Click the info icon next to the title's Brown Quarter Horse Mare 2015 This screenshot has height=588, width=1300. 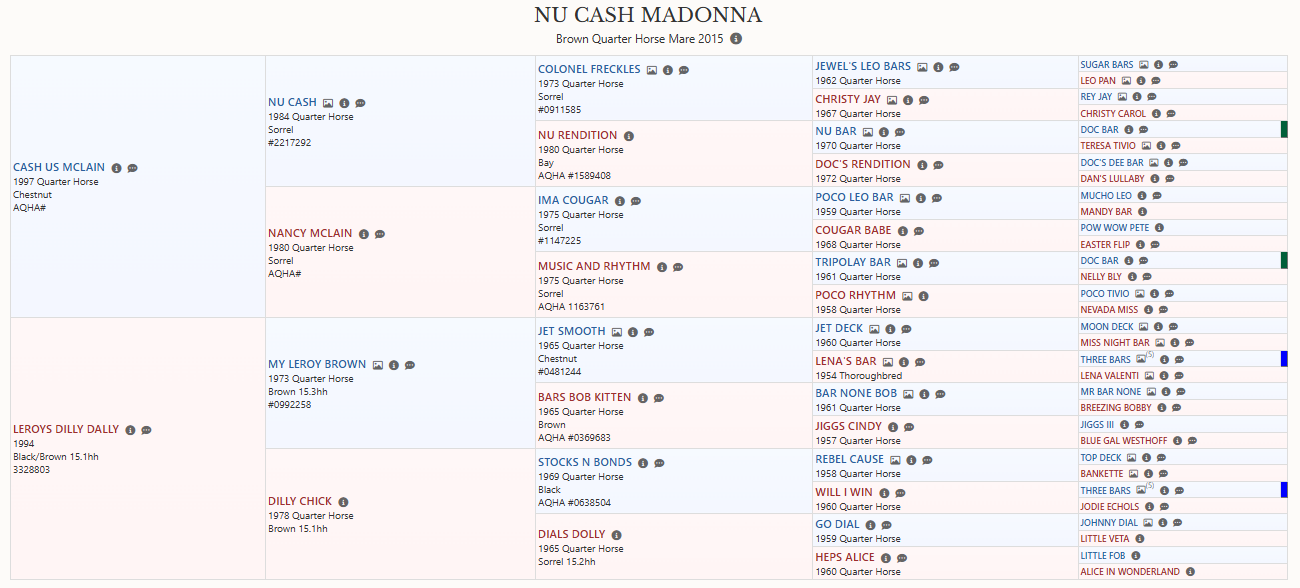pyautogui.click(x=736, y=39)
